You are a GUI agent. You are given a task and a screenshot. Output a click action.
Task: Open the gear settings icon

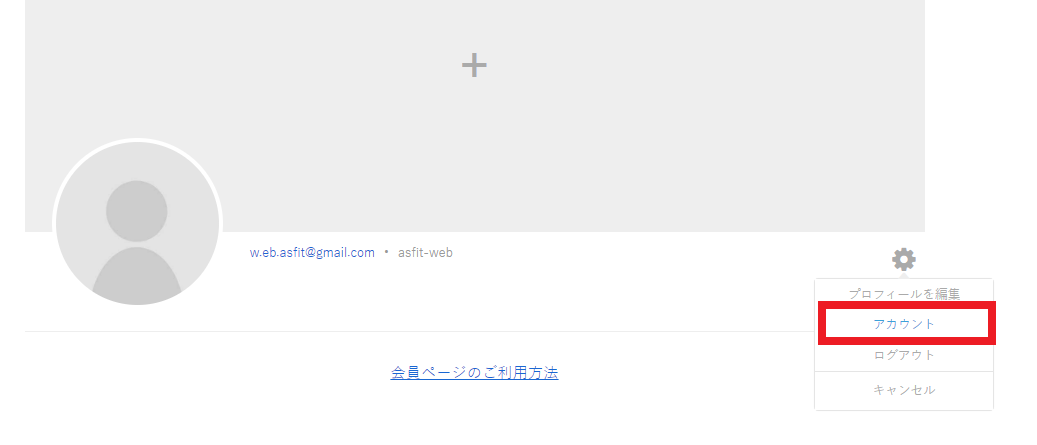click(903, 259)
